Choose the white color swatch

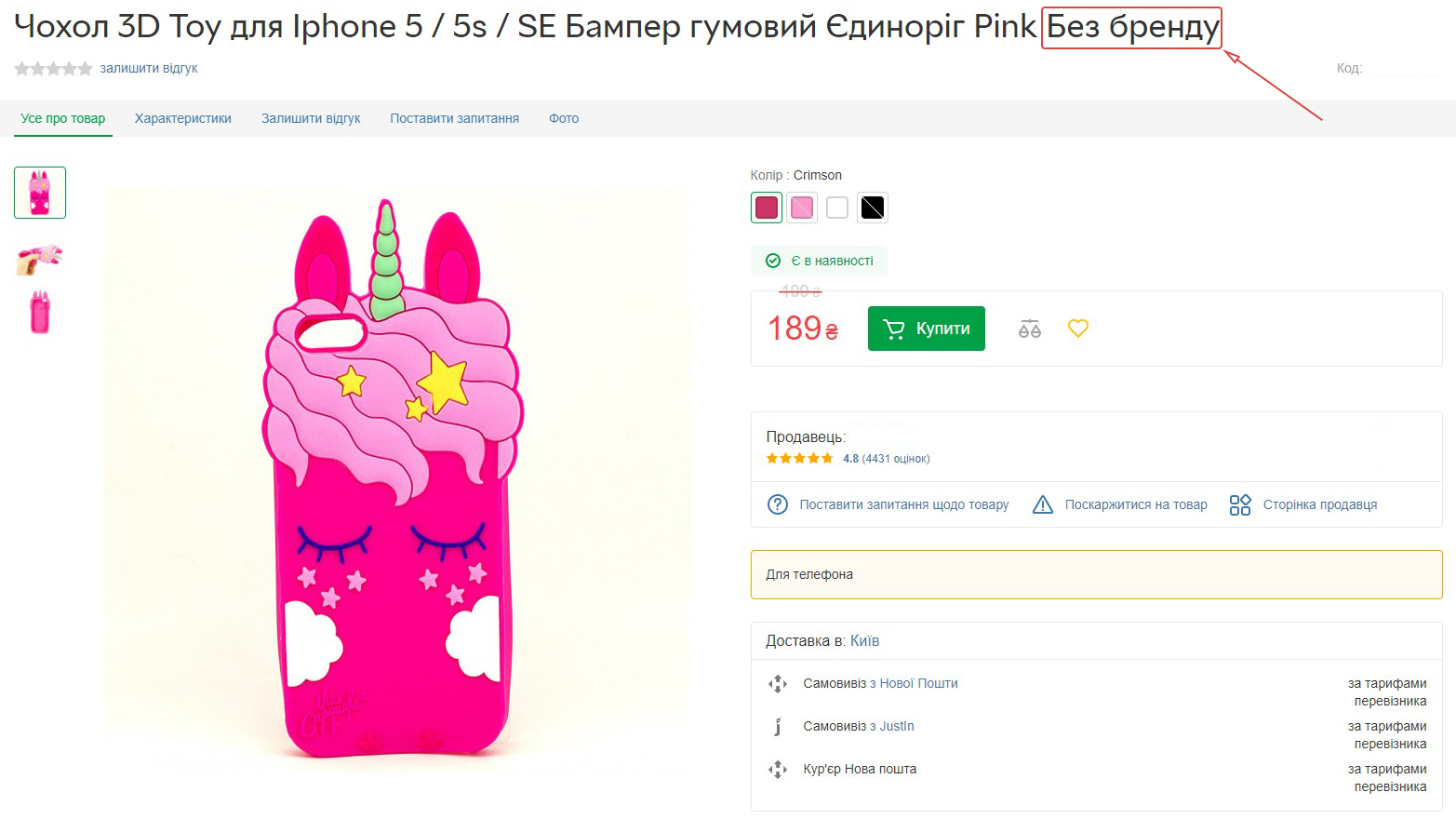click(x=837, y=207)
